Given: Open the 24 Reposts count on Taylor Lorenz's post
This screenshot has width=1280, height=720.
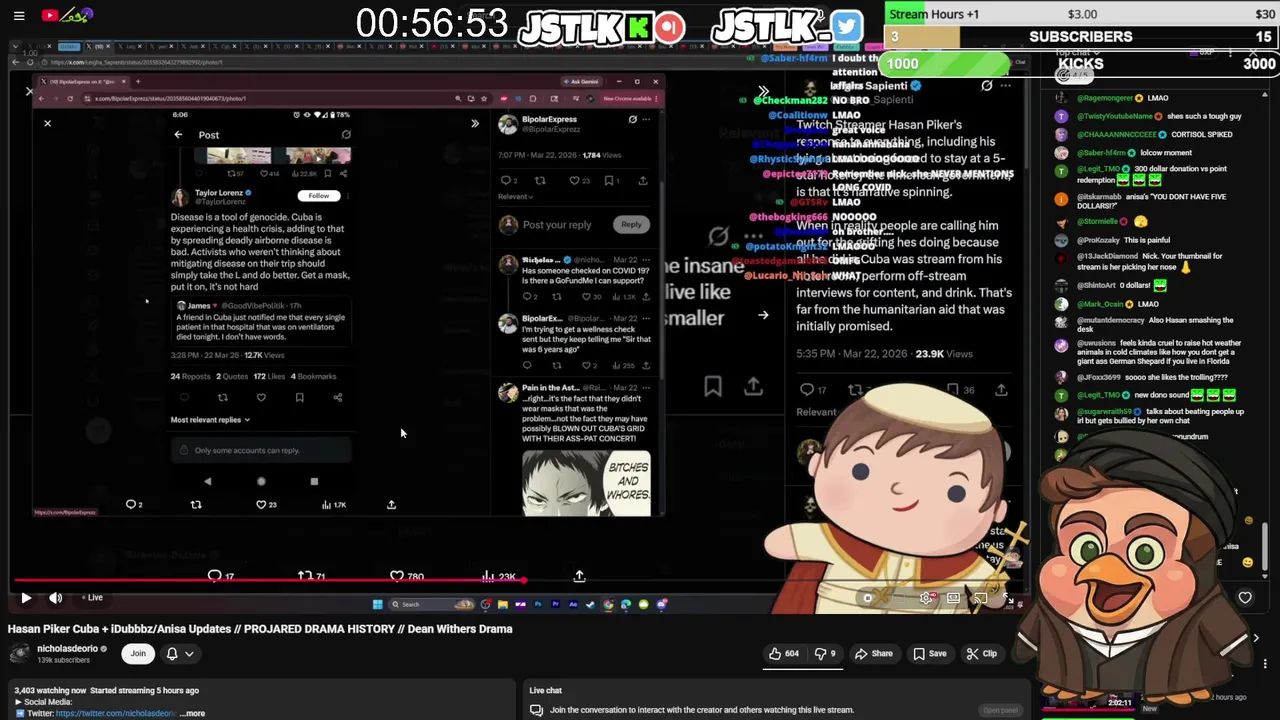Looking at the screenshot, I should point(189,377).
